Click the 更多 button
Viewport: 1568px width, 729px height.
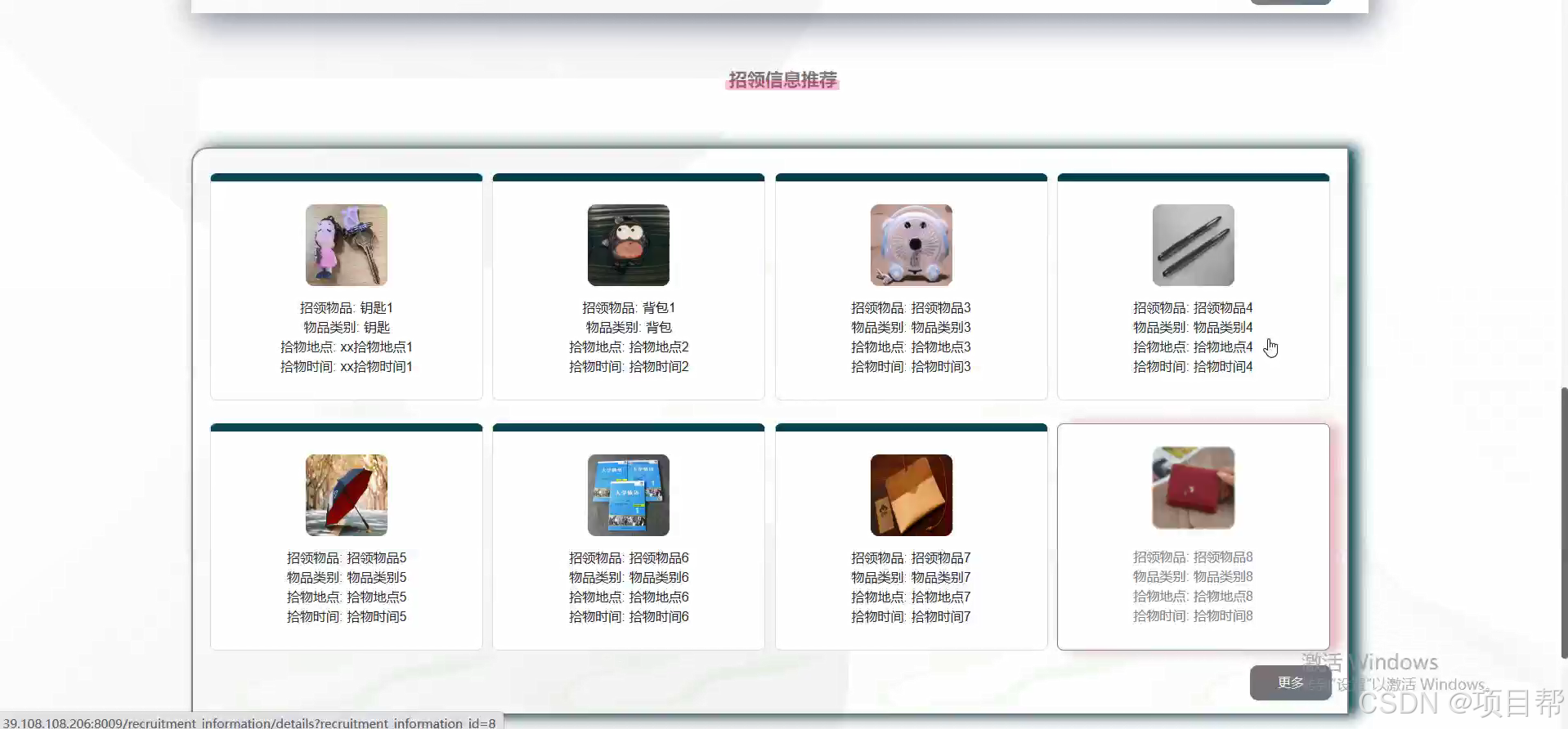1291,682
